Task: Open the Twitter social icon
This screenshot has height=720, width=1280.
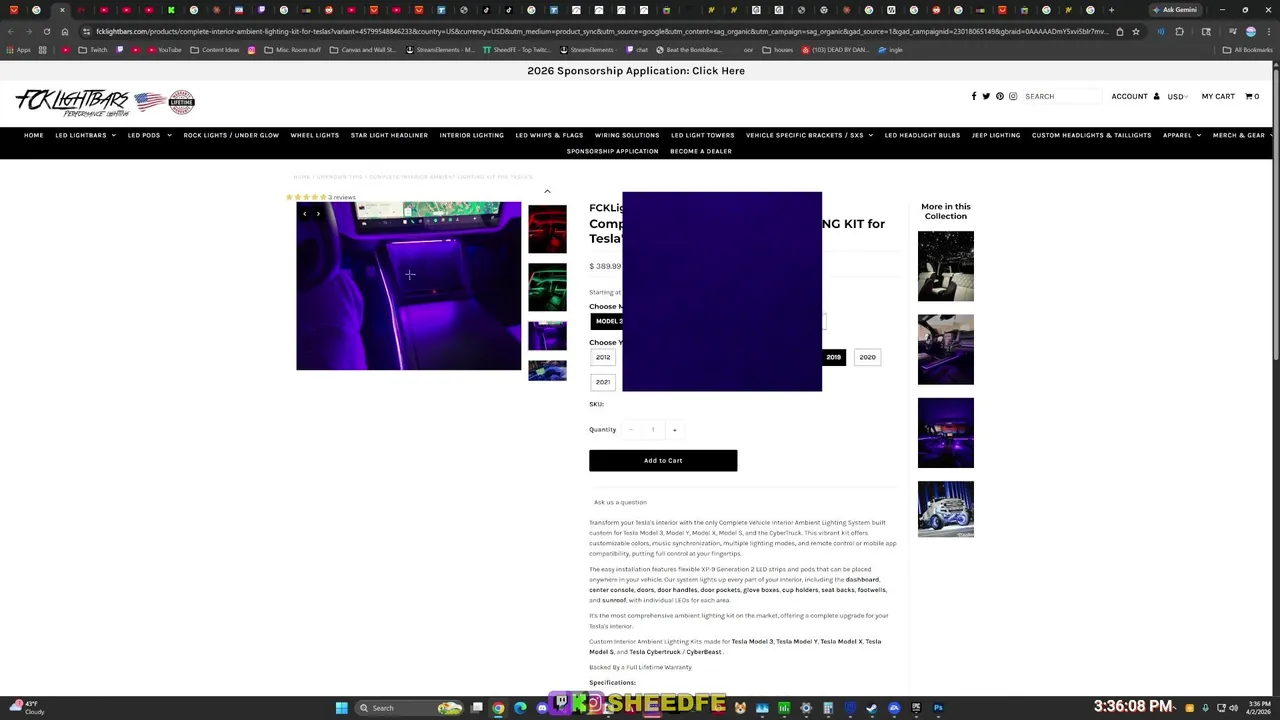Action: [986, 96]
